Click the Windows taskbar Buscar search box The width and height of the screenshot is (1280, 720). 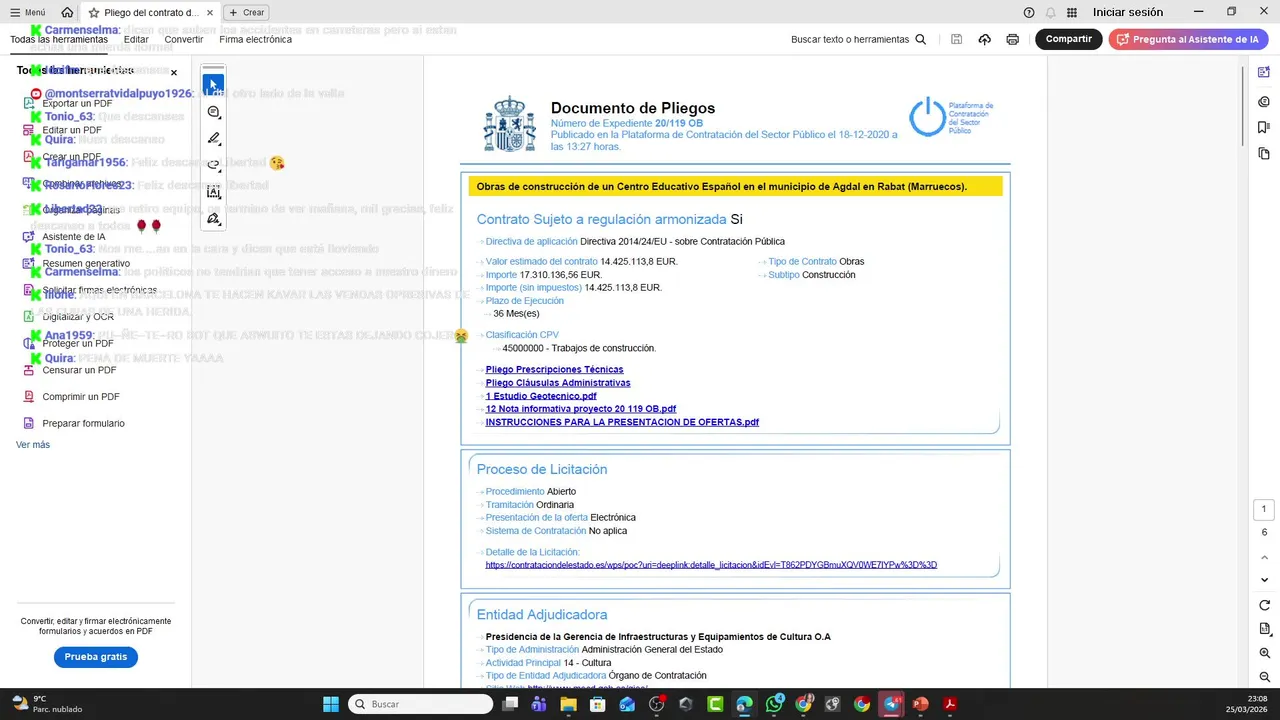[x=420, y=704]
